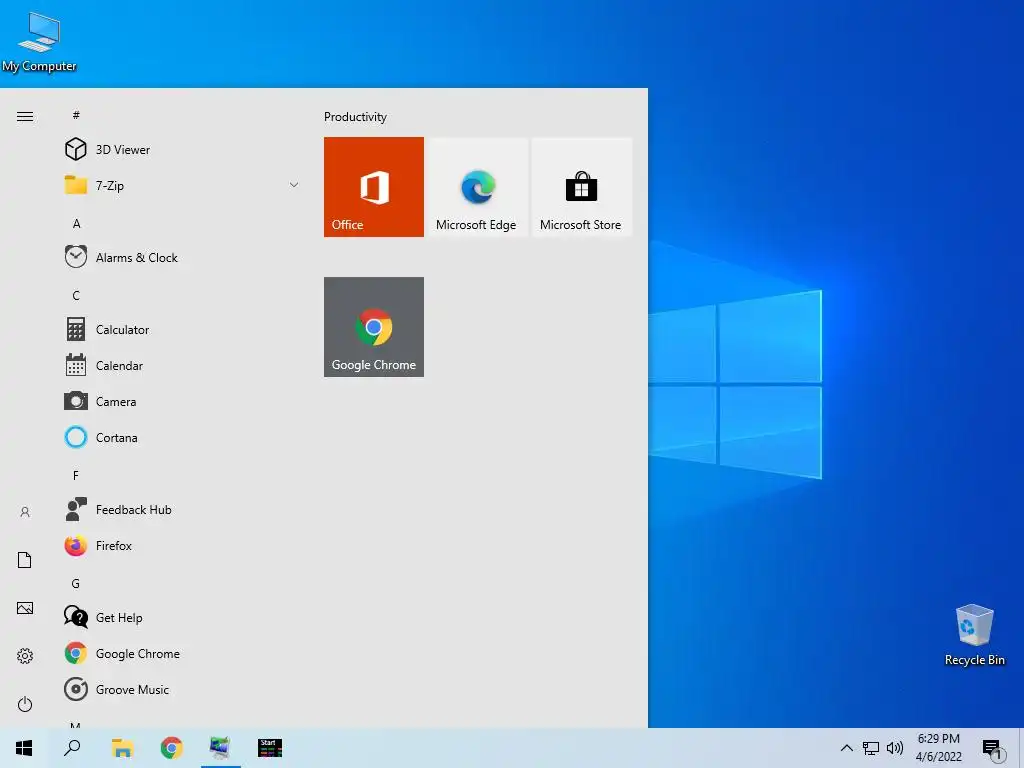1024x768 pixels.
Task: Open taskbar Search magnifier
Action: 72,748
